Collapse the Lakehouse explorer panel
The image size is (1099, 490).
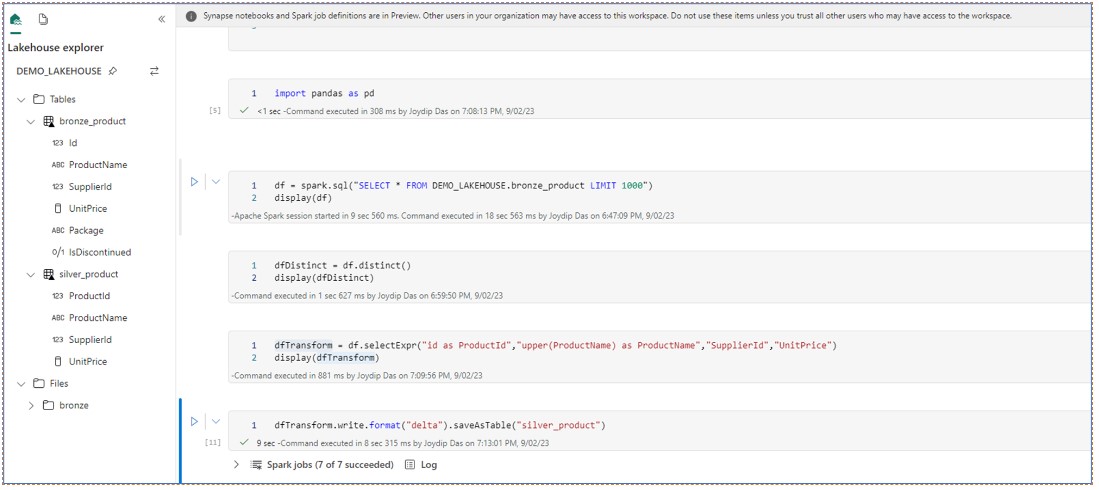pyautogui.click(x=162, y=20)
